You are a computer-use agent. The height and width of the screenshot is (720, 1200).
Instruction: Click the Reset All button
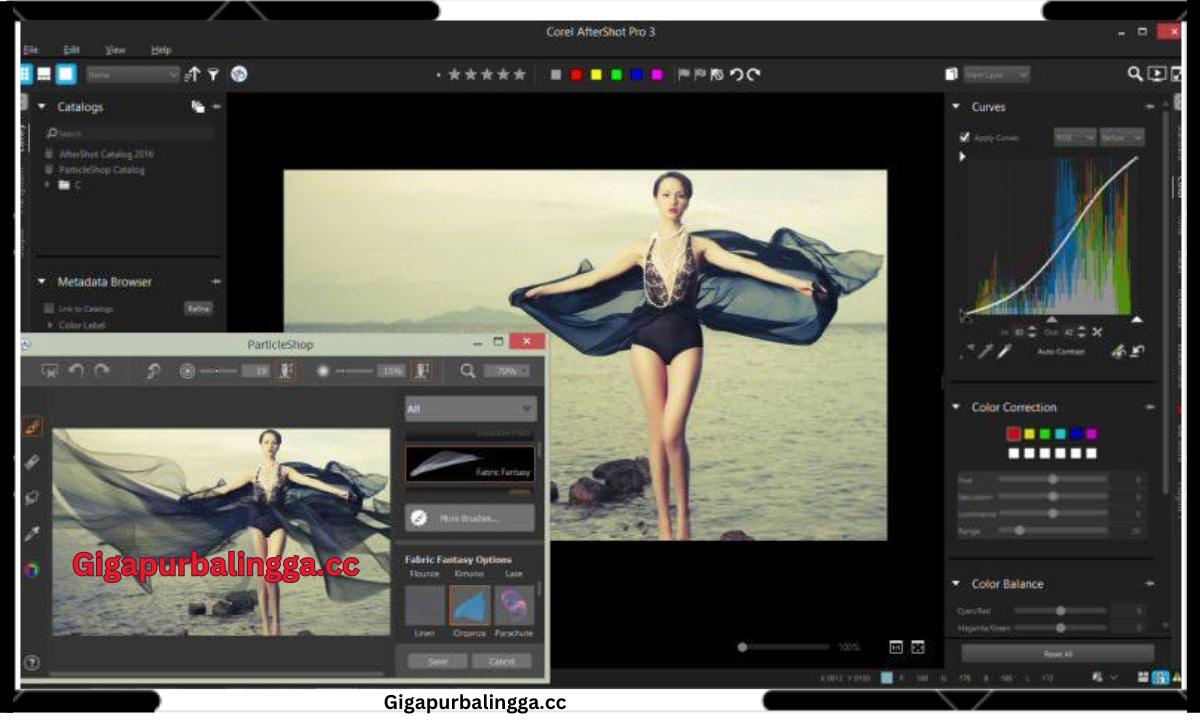coord(1057,654)
